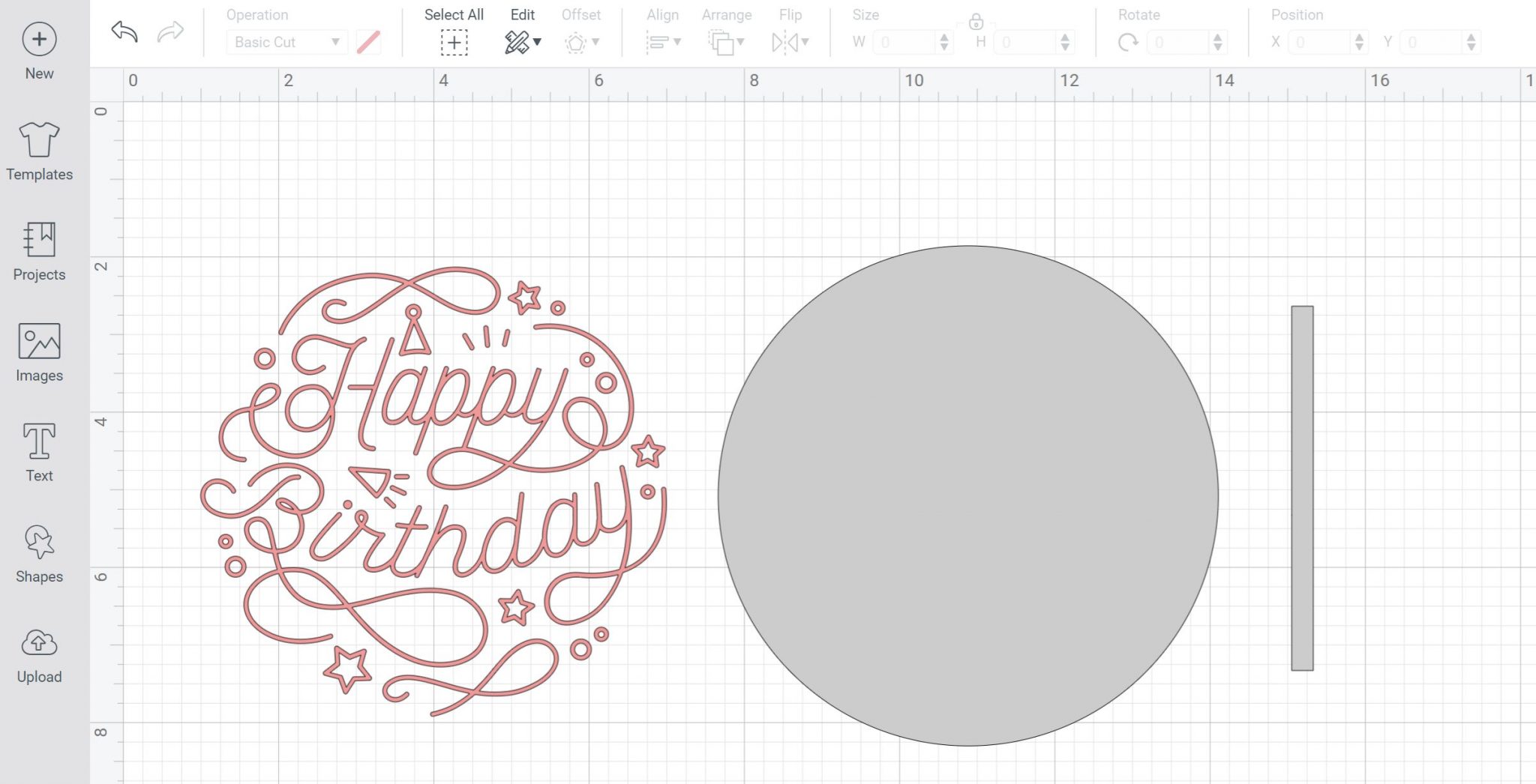Open the Offset tool menu

pyautogui.click(x=581, y=42)
